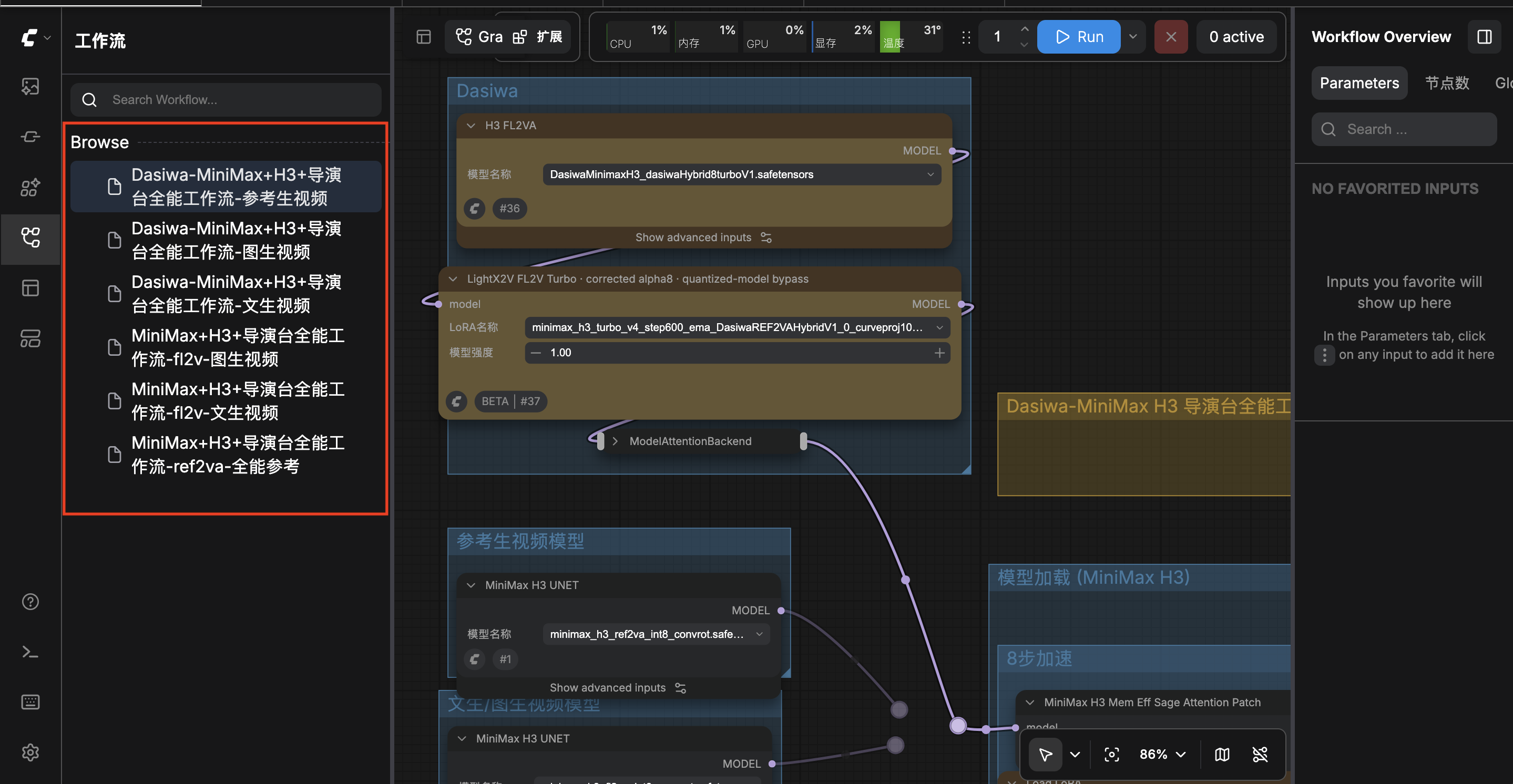Click the ComfyUI badge on node #36
Image resolution: width=1513 pixels, height=784 pixels.
point(475,209)
